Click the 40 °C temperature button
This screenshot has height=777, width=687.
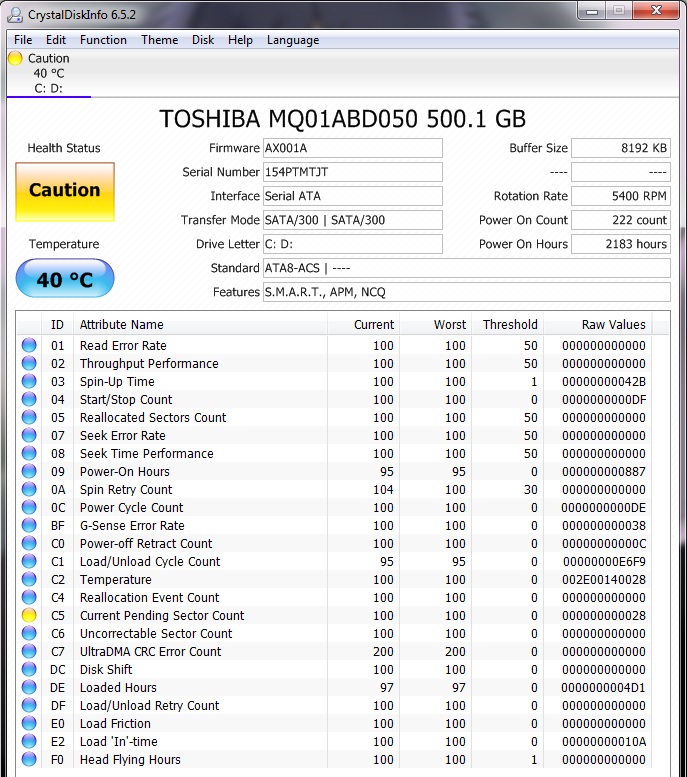[x=65, y=279]
